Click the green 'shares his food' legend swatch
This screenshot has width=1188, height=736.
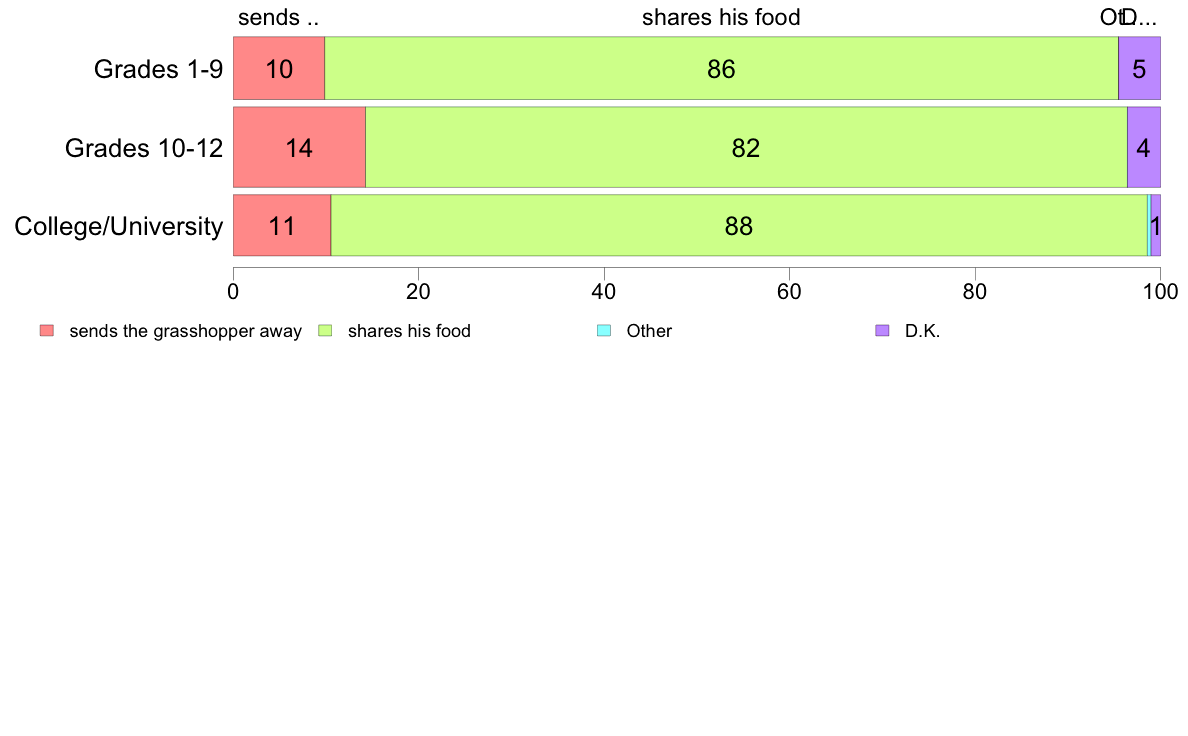(x=325, y=330)
